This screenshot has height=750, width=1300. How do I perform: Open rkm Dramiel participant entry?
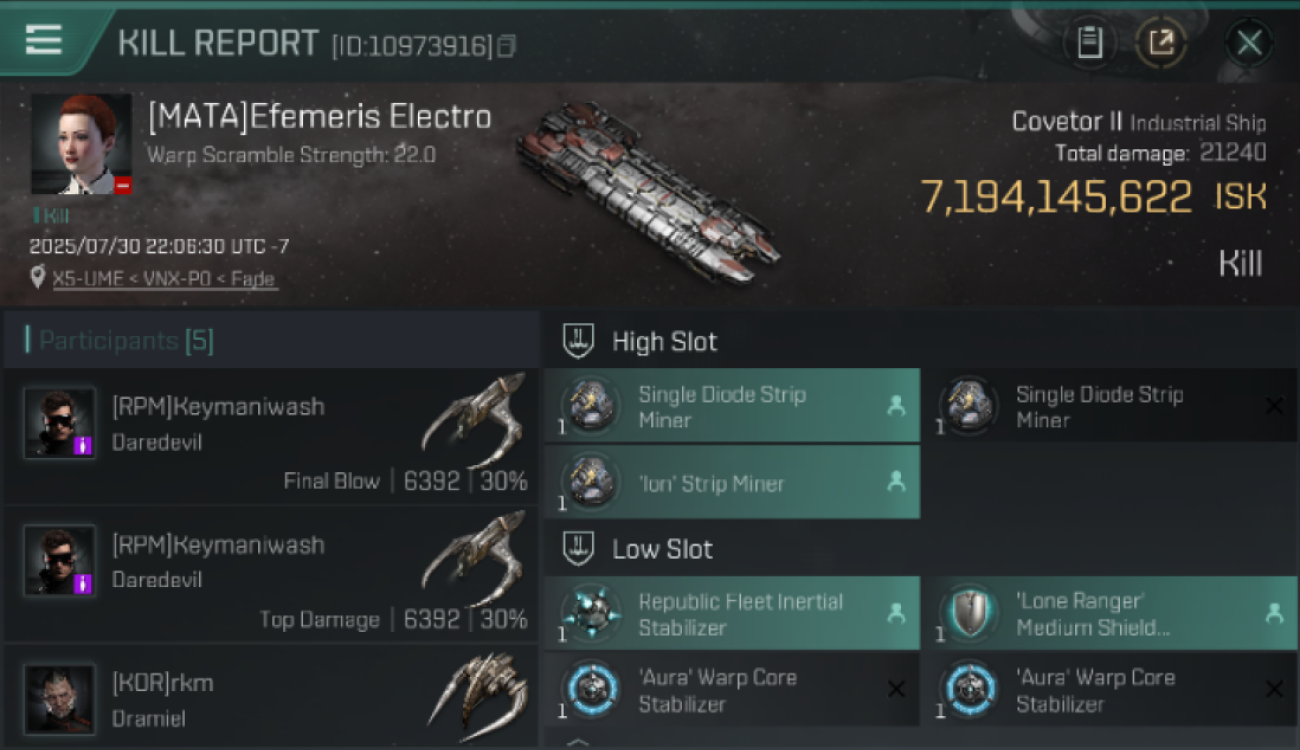271,697
